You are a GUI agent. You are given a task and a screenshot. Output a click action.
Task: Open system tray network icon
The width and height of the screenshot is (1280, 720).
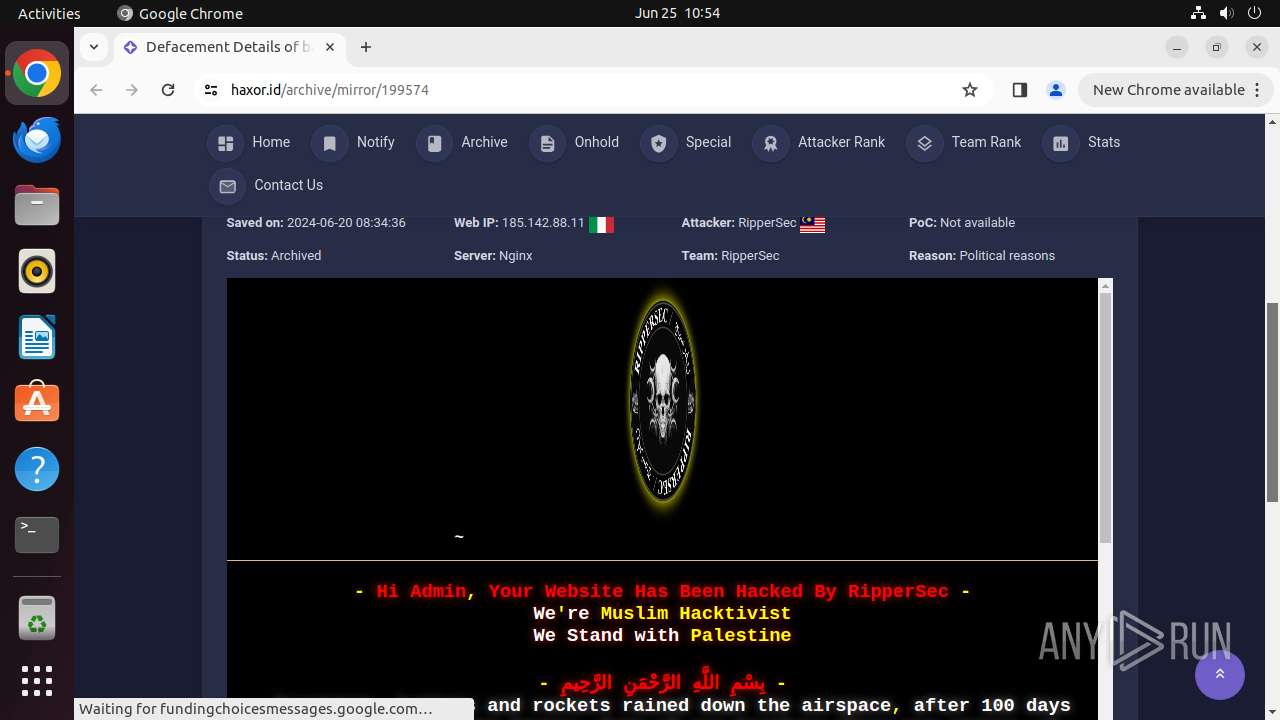click(1198, 13)
